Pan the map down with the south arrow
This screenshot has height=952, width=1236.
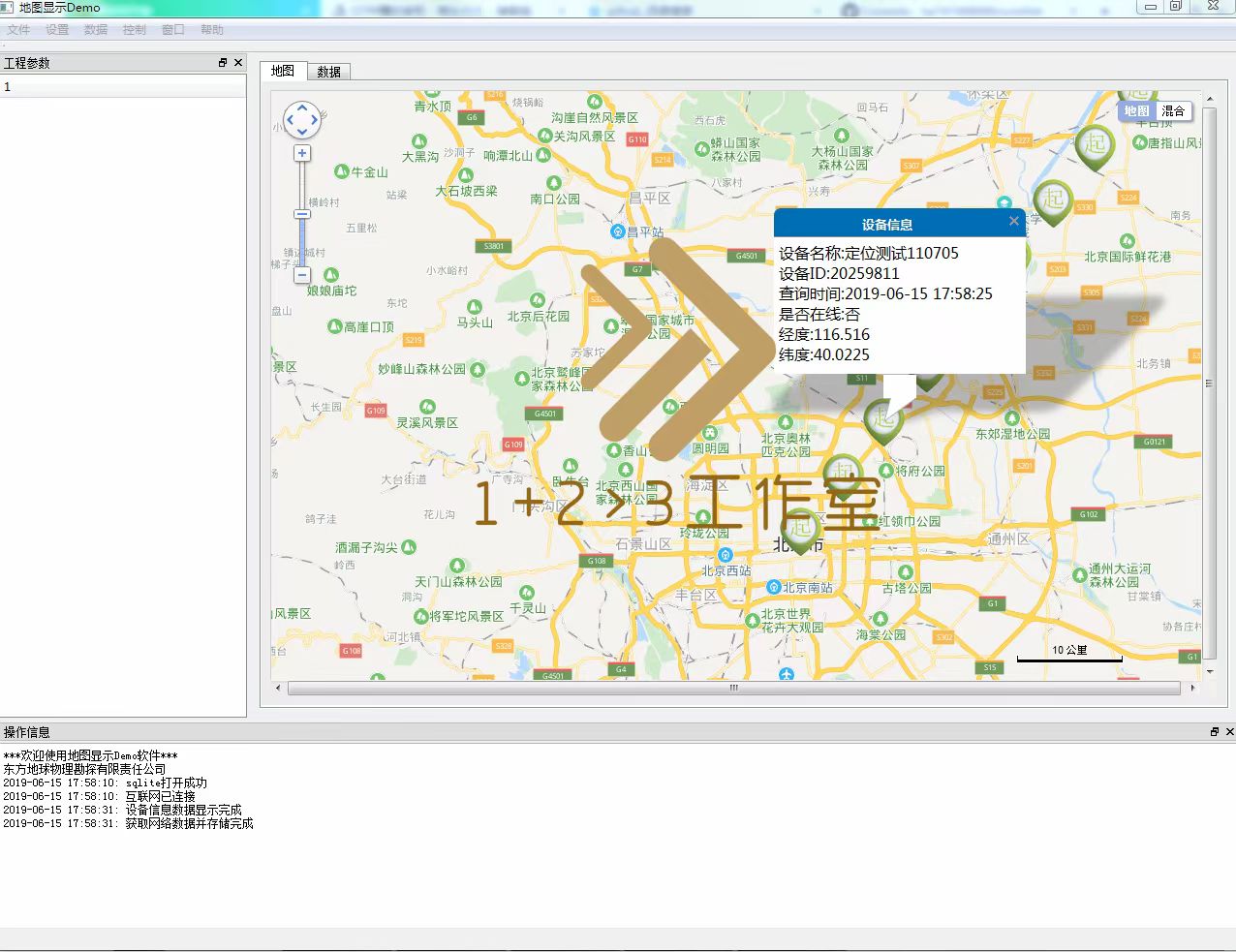coord(302,132)
